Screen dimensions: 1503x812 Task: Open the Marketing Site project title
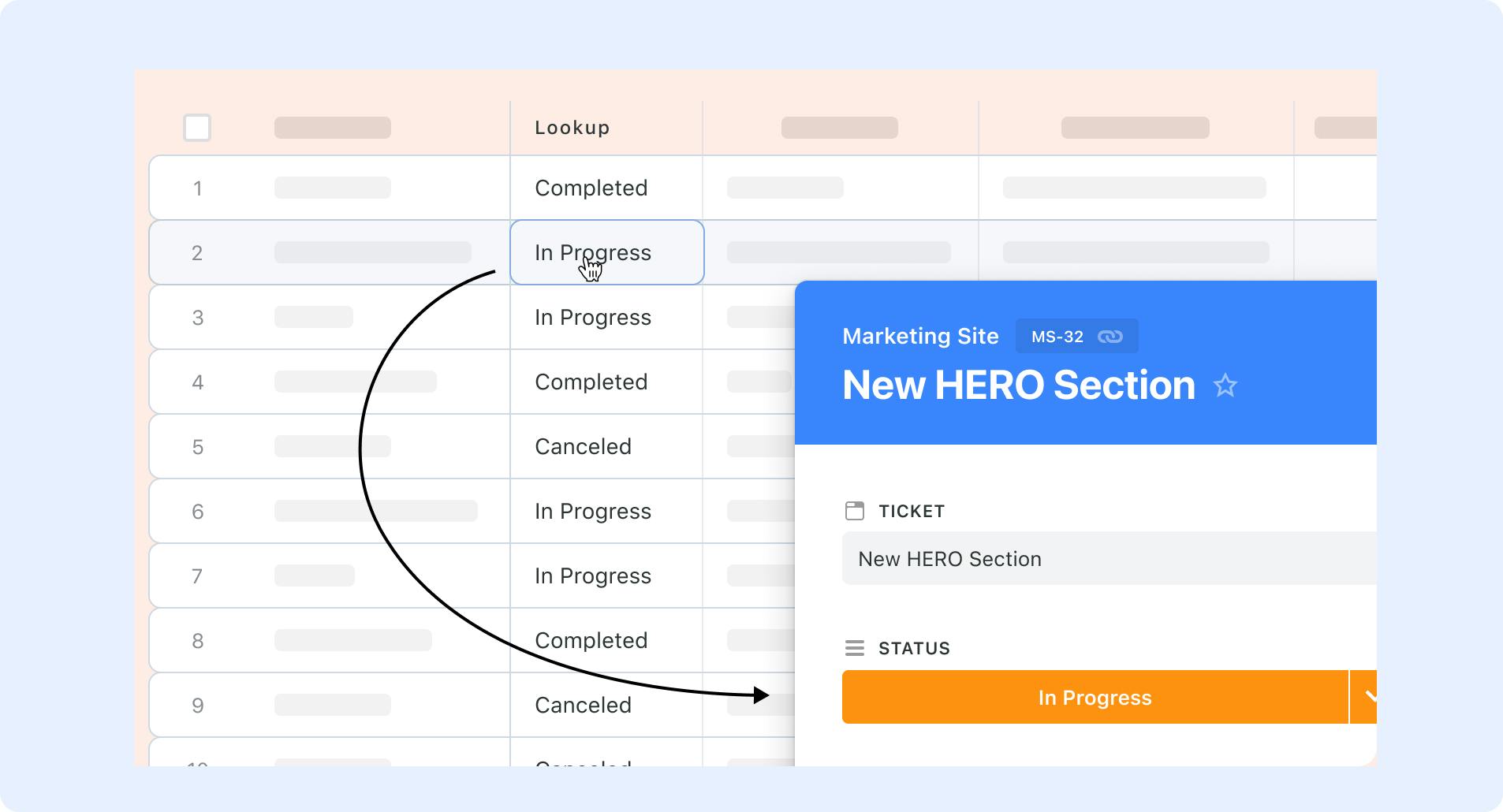tap(920, 337)
